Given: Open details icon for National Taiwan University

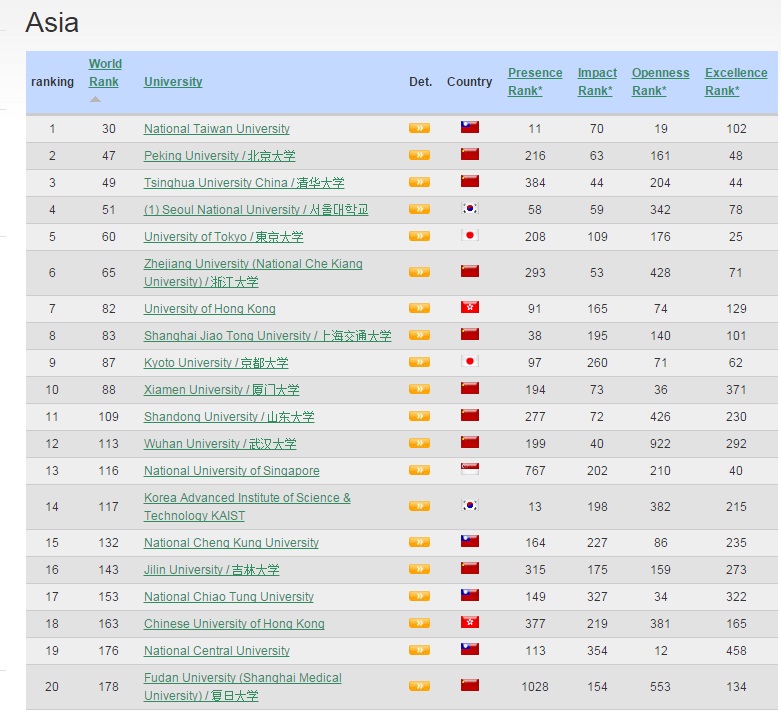Looking at the screenshot, I should (419, 128).
